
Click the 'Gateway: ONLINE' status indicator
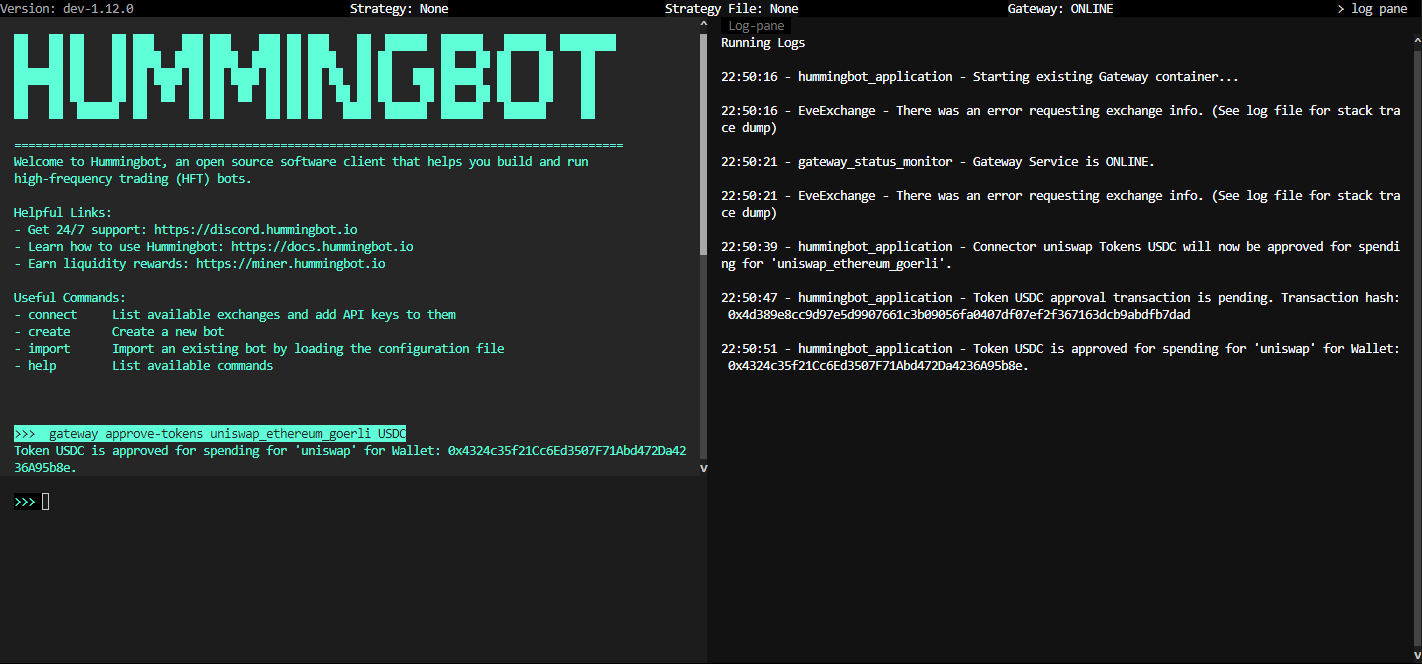[x=1060, y=8]
